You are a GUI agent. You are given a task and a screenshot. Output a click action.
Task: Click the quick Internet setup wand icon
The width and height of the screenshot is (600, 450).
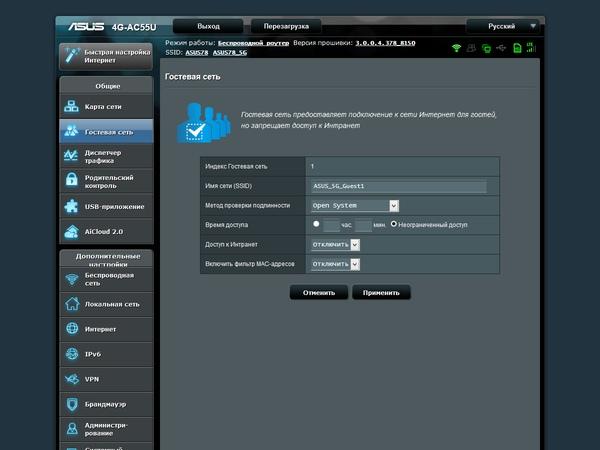point(72,56)
